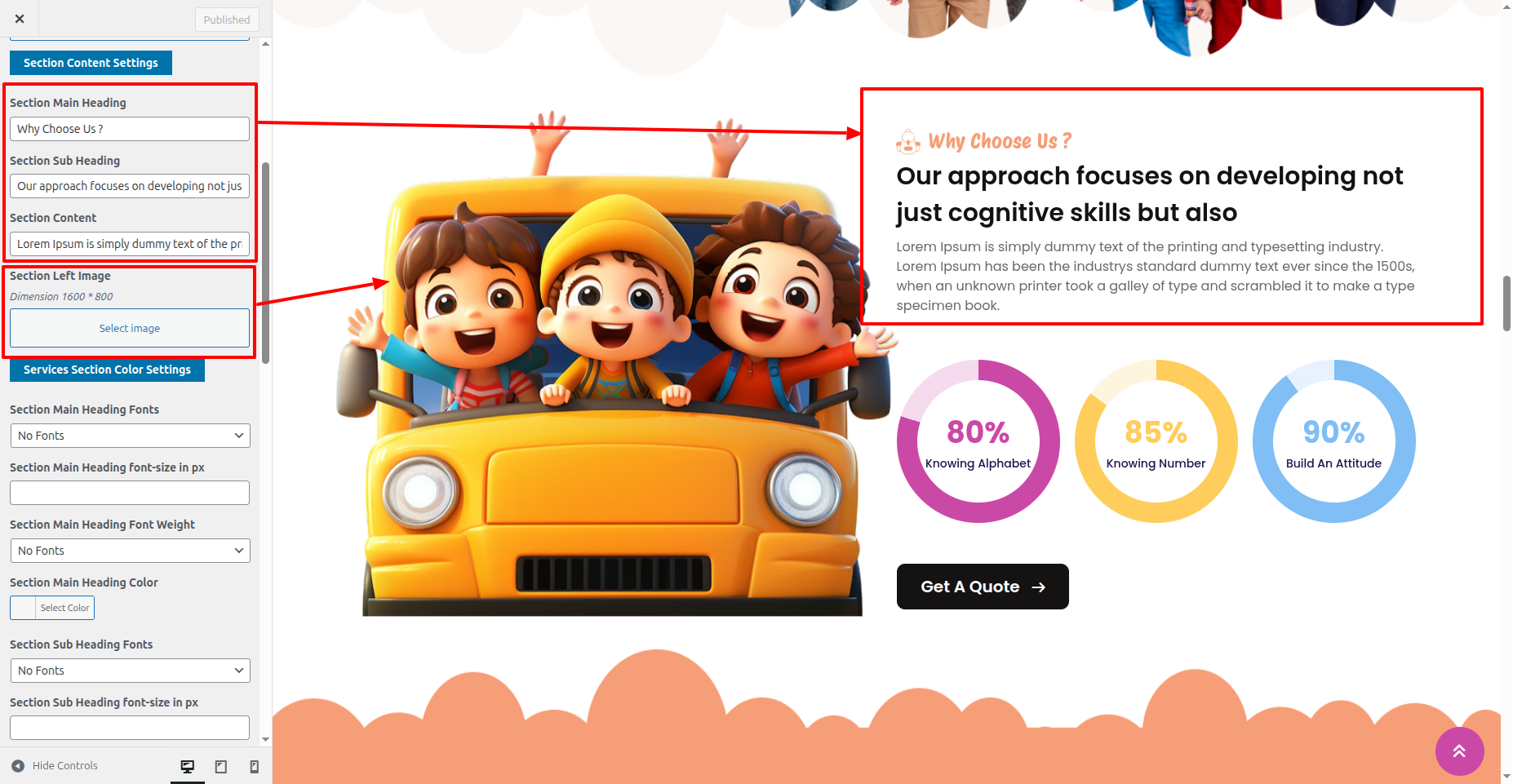This screenshot has width=1513, height=784.
Task: Click the Section Main Heading text field
Action: coord(130,129)
